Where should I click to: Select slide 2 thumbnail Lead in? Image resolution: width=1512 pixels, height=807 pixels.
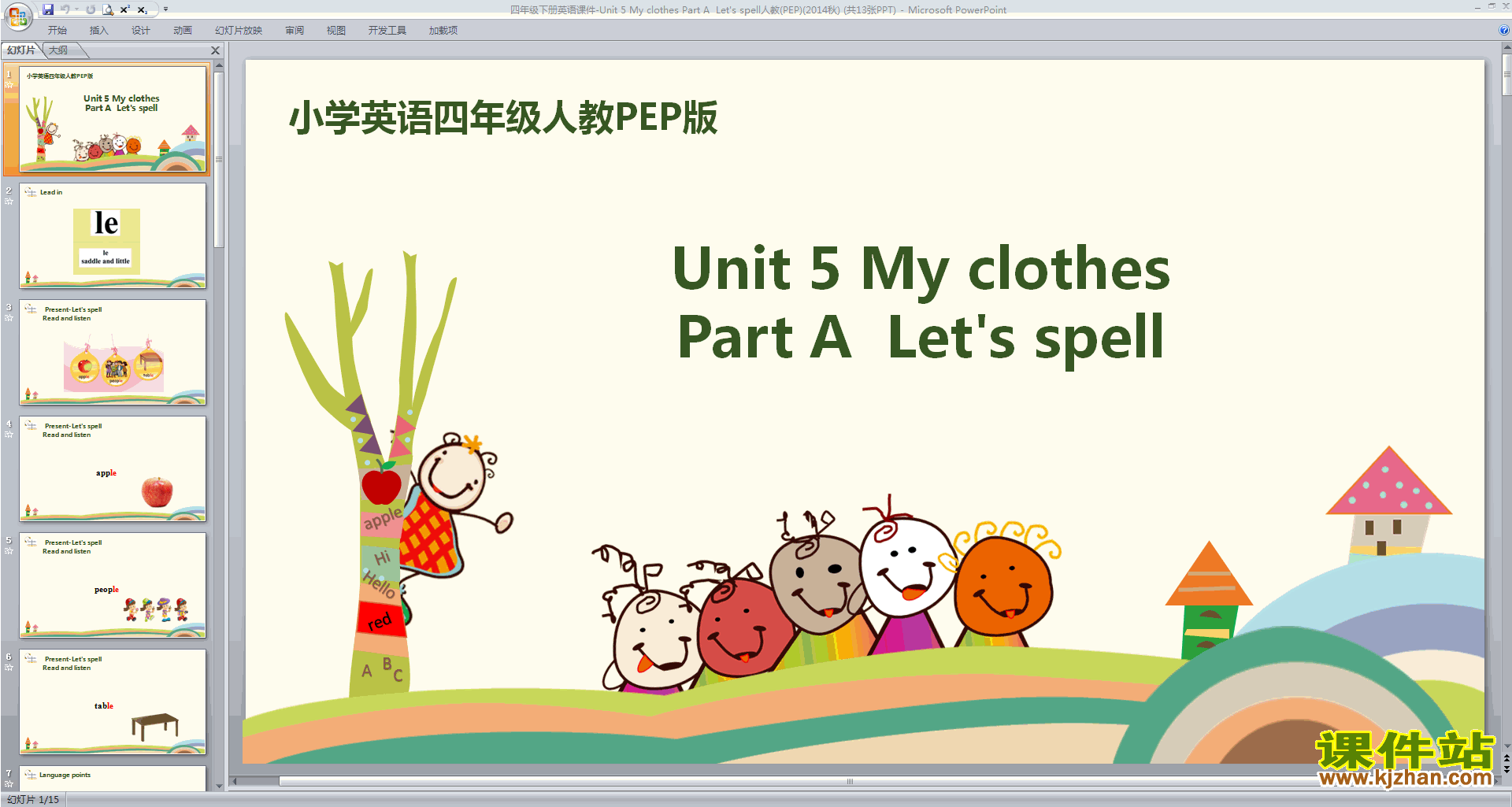[113, 235]
